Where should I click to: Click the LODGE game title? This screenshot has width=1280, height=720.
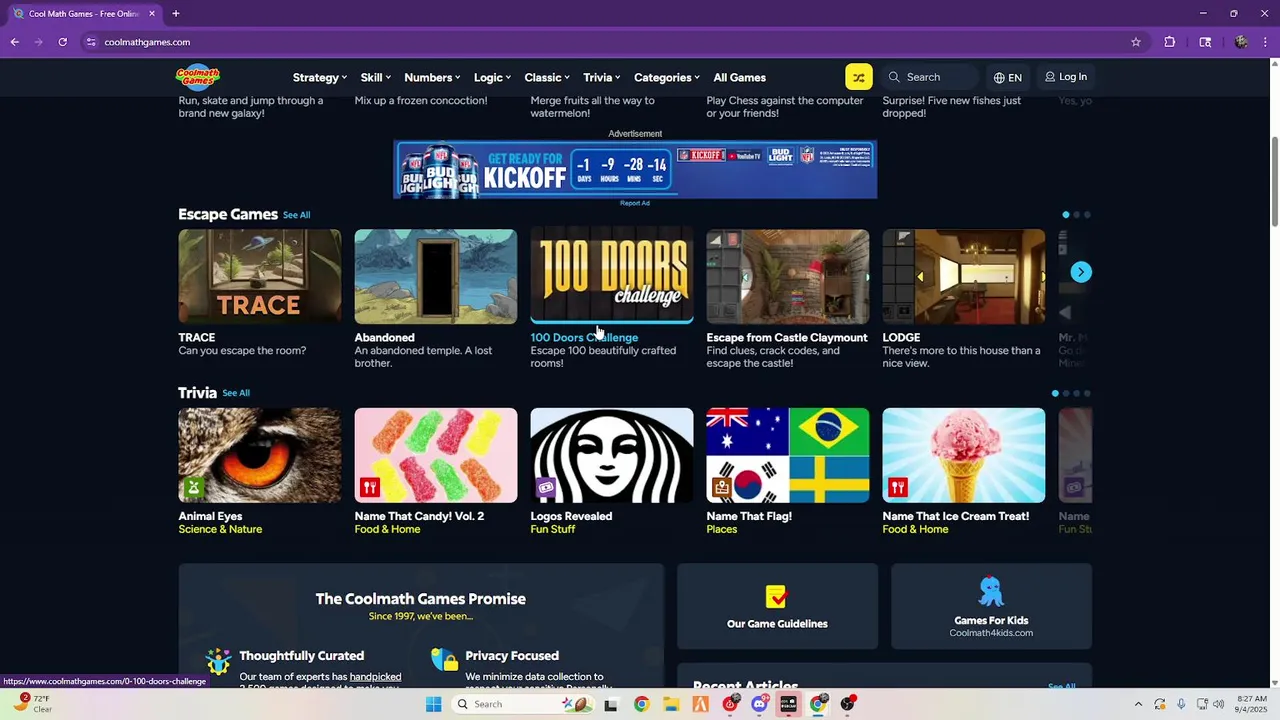tap(901, 338)
